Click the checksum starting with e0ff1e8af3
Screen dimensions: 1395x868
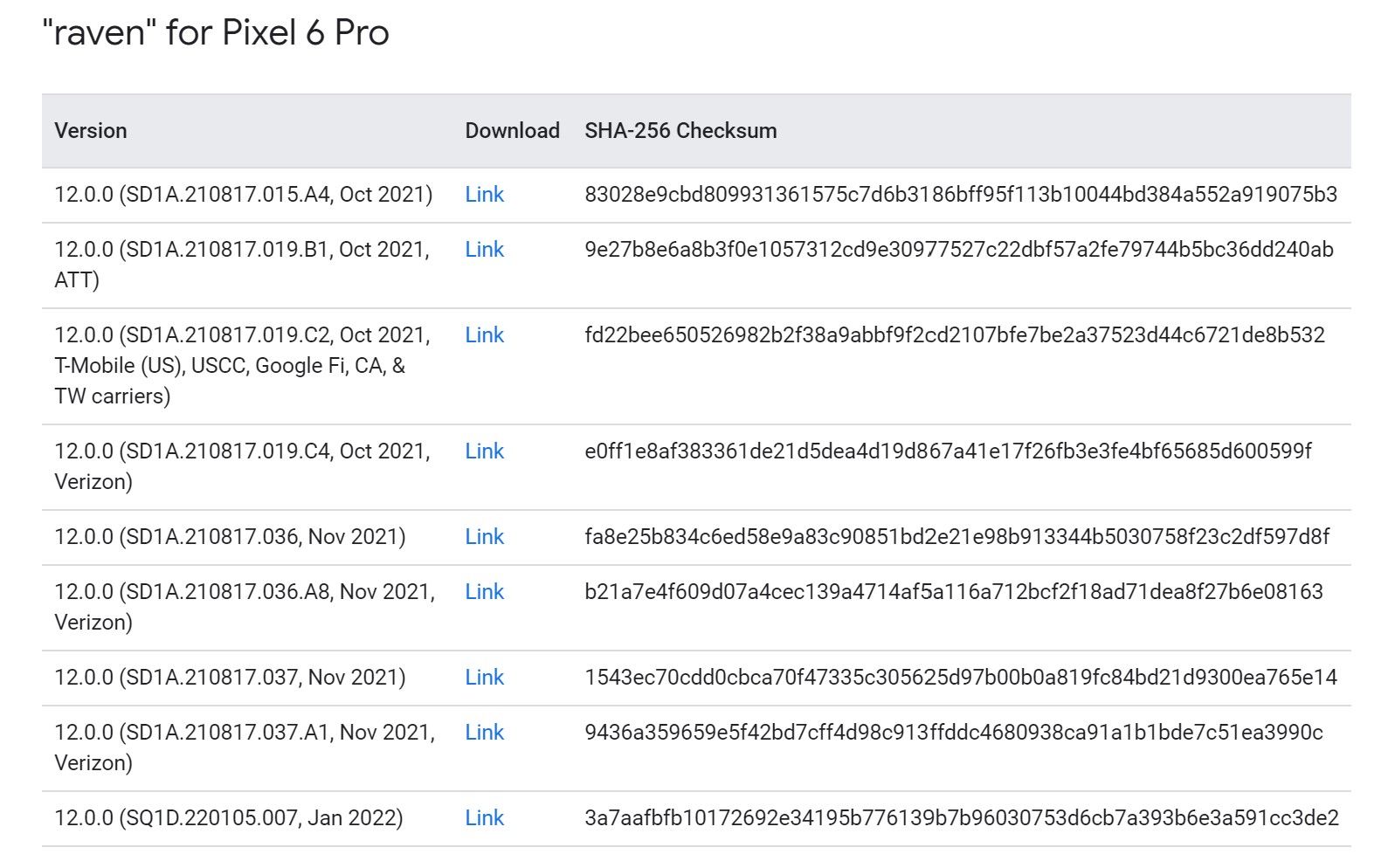coord(948,451)
